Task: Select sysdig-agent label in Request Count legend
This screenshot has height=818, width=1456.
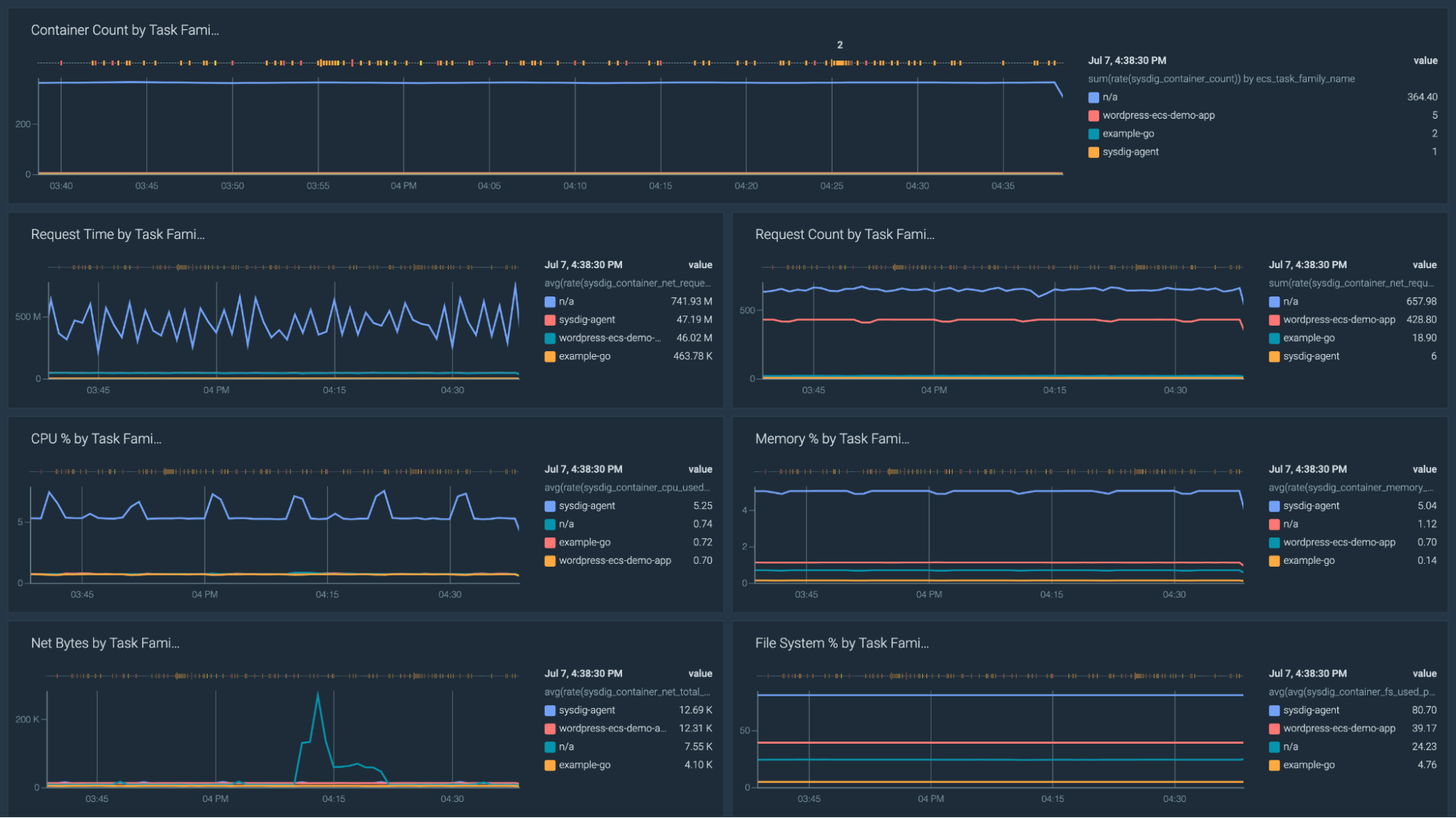Action: pos(1311,357)
